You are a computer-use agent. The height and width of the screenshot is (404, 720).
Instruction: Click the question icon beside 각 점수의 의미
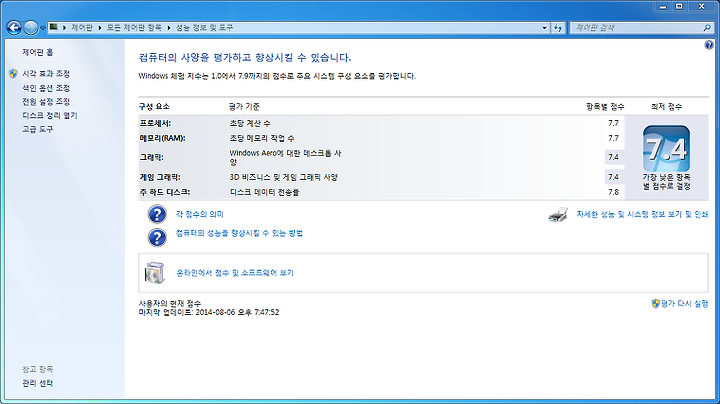pos(157,214)
